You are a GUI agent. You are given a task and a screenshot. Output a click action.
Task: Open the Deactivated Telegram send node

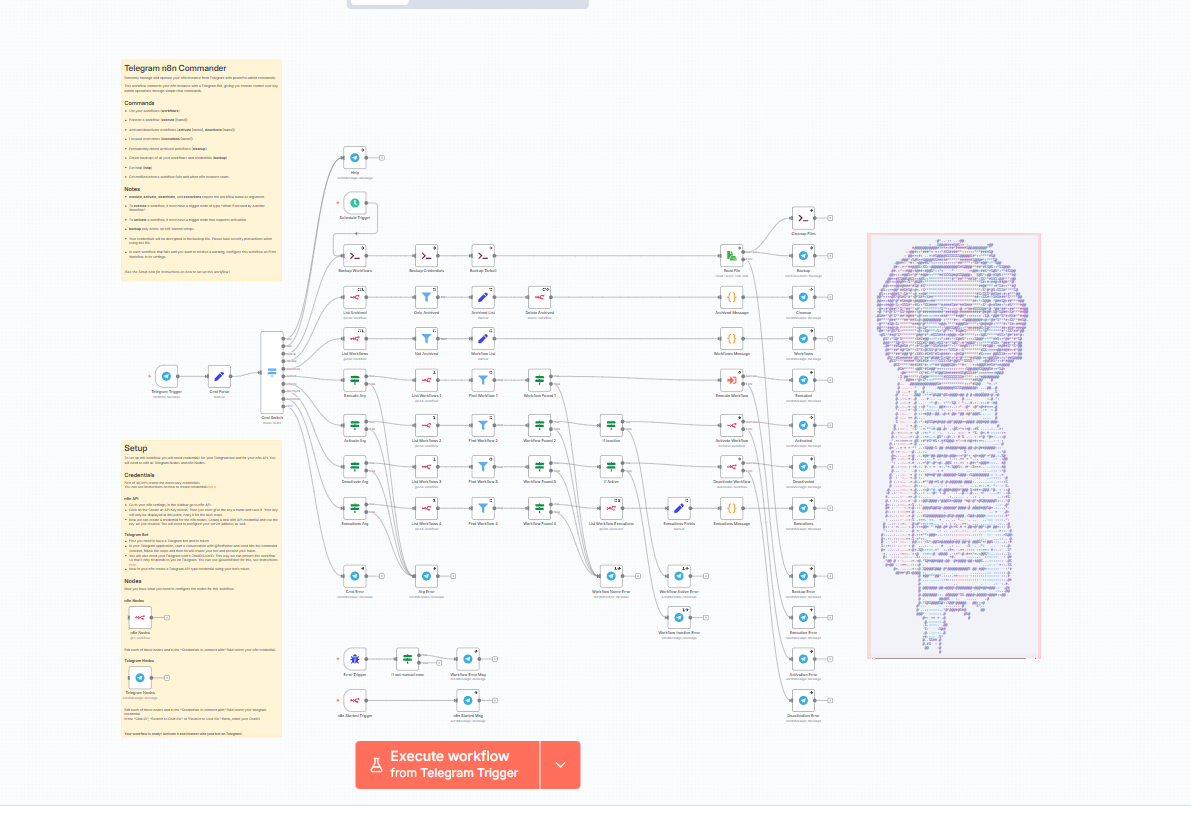click(x=803, y=466)
